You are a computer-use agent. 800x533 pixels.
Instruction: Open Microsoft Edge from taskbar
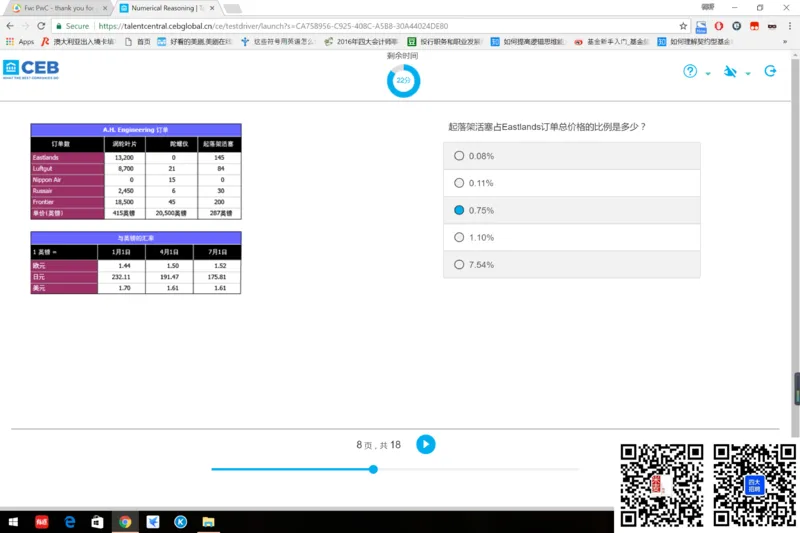point(69,522)
